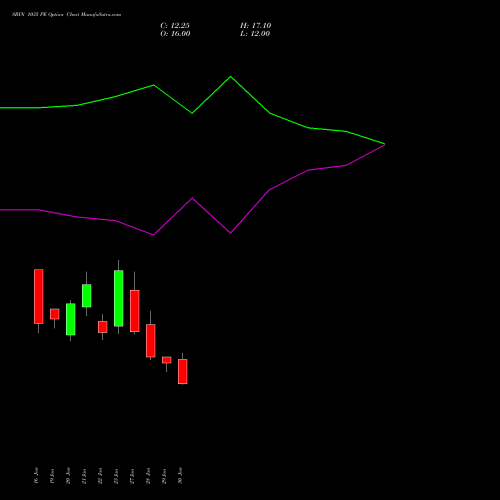Screen dimensions: 500x500
Task: Select the 21 Jan date label
Action: tap(84, 476)
